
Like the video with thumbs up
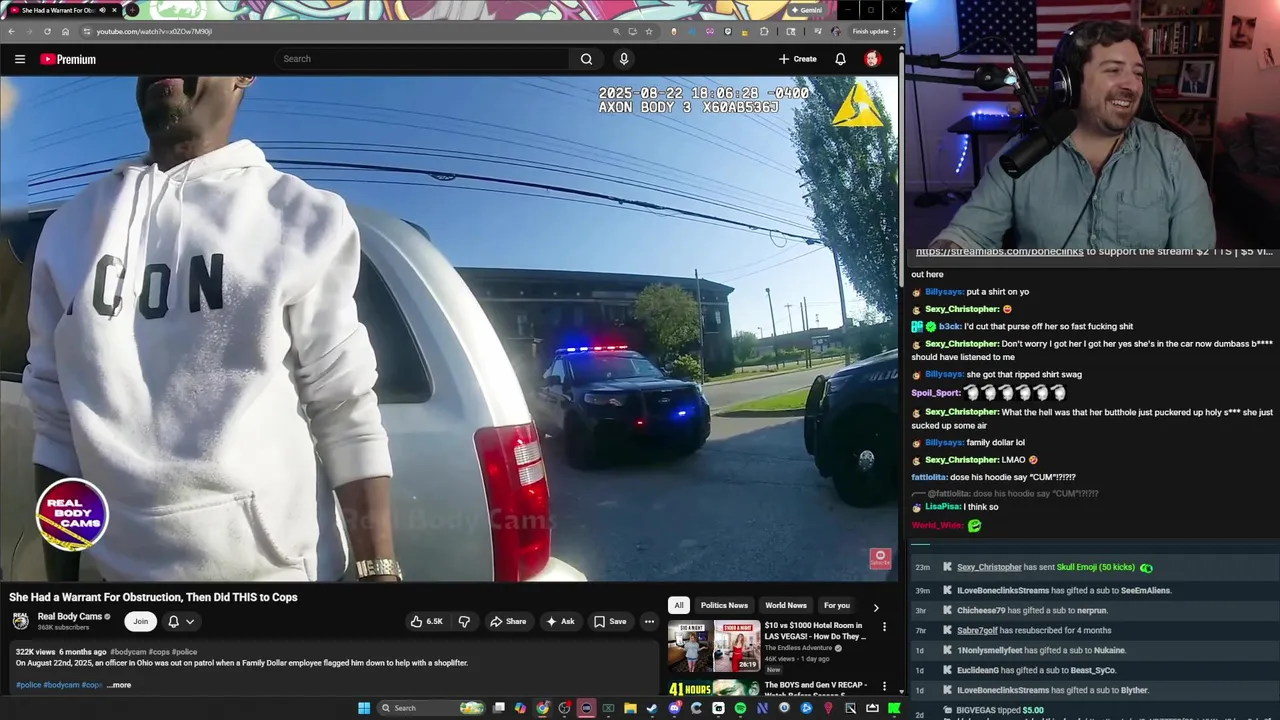[427, 621]
